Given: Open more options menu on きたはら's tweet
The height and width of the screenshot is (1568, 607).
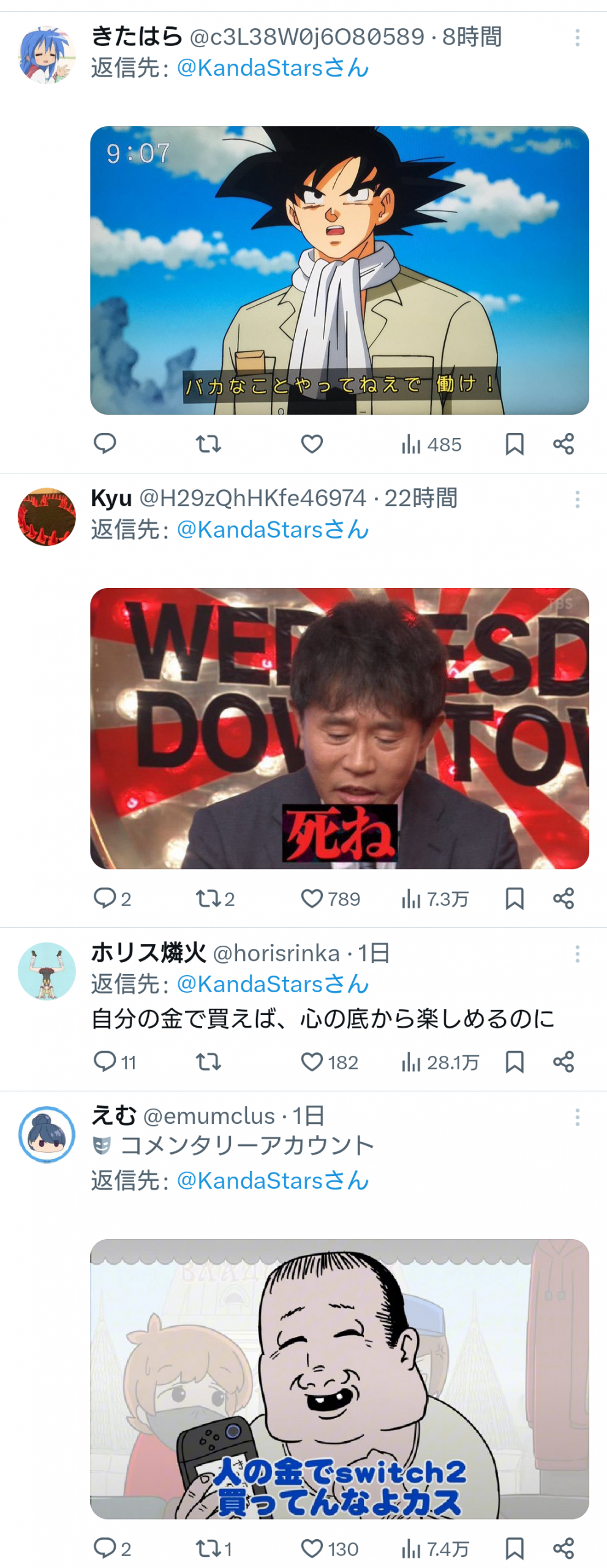Looking at the screenshot, I should click(577, 38).
